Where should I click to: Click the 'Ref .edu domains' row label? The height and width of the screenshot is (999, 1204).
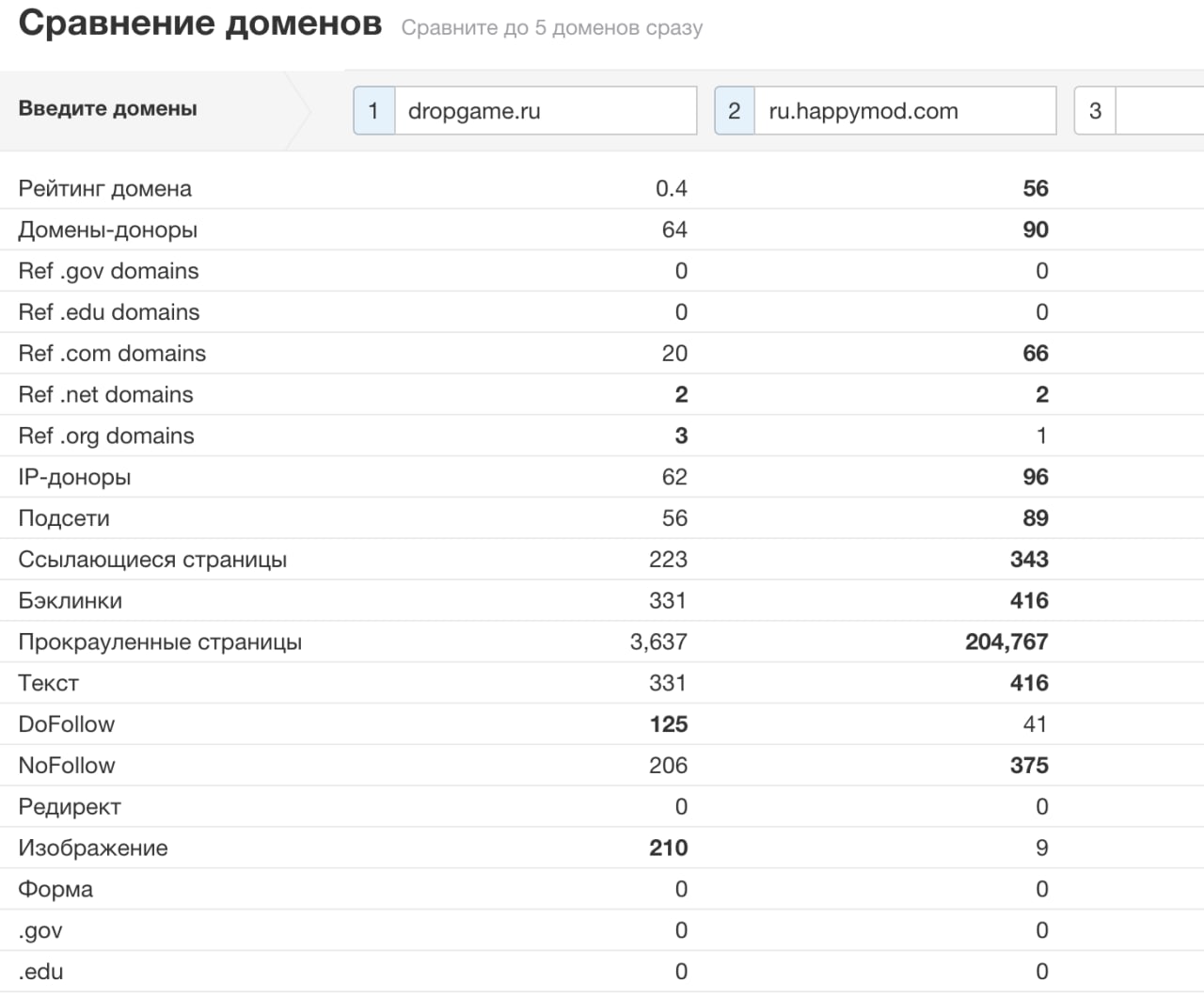pyautogui.click(x=109, y=312)
